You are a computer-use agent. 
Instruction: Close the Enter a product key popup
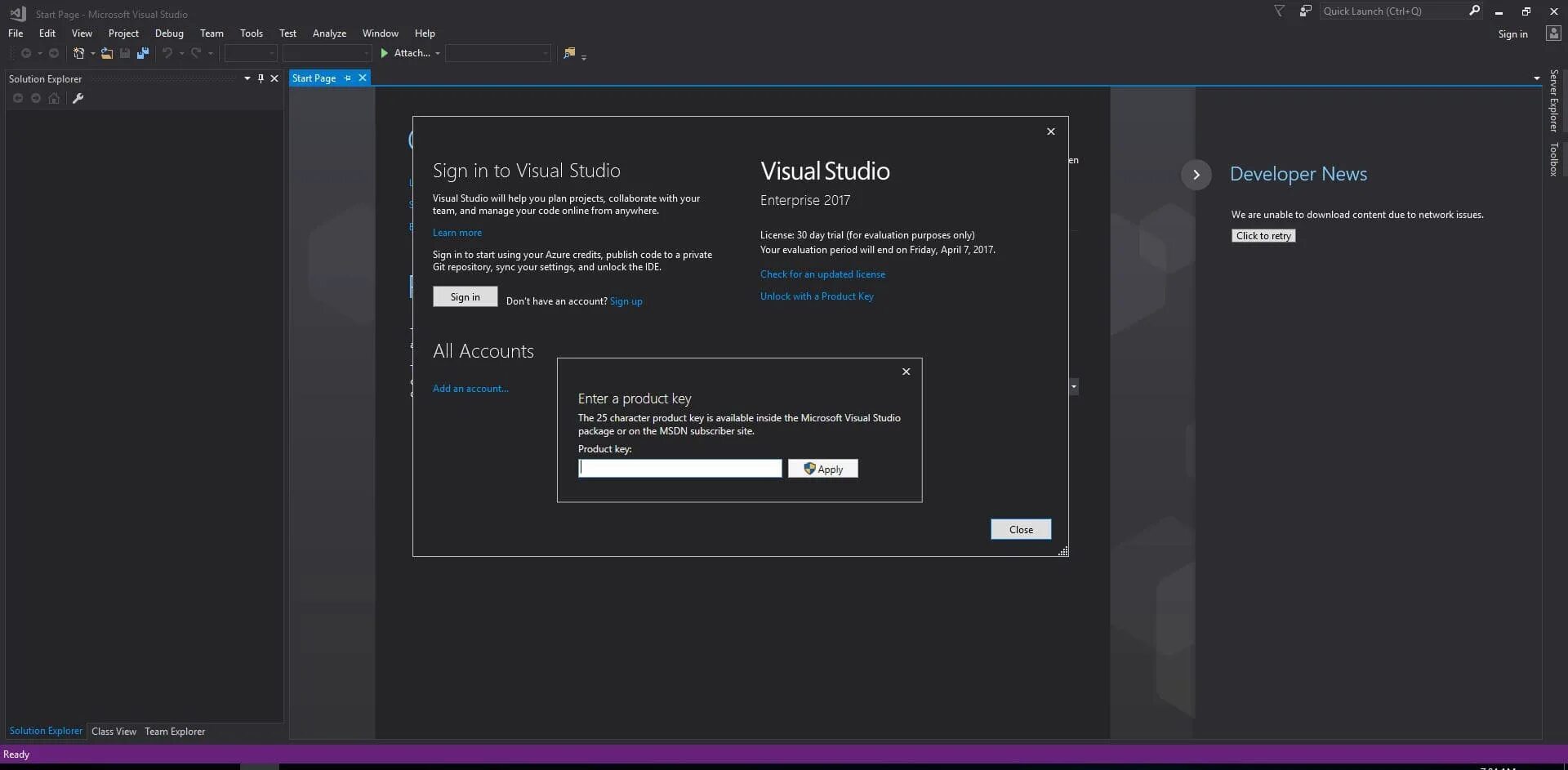point(906,372)
